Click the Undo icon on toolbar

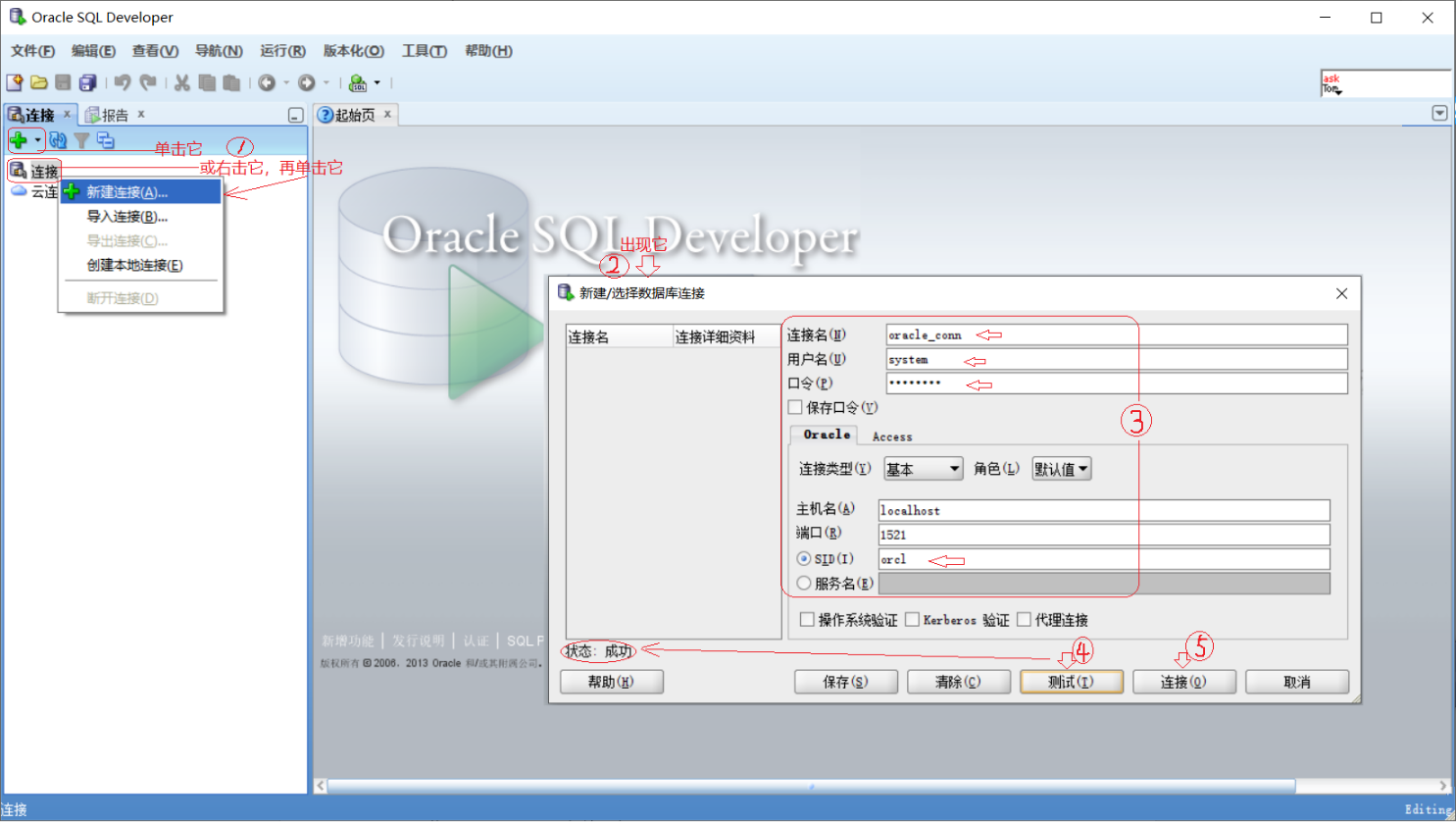[123, 82]
